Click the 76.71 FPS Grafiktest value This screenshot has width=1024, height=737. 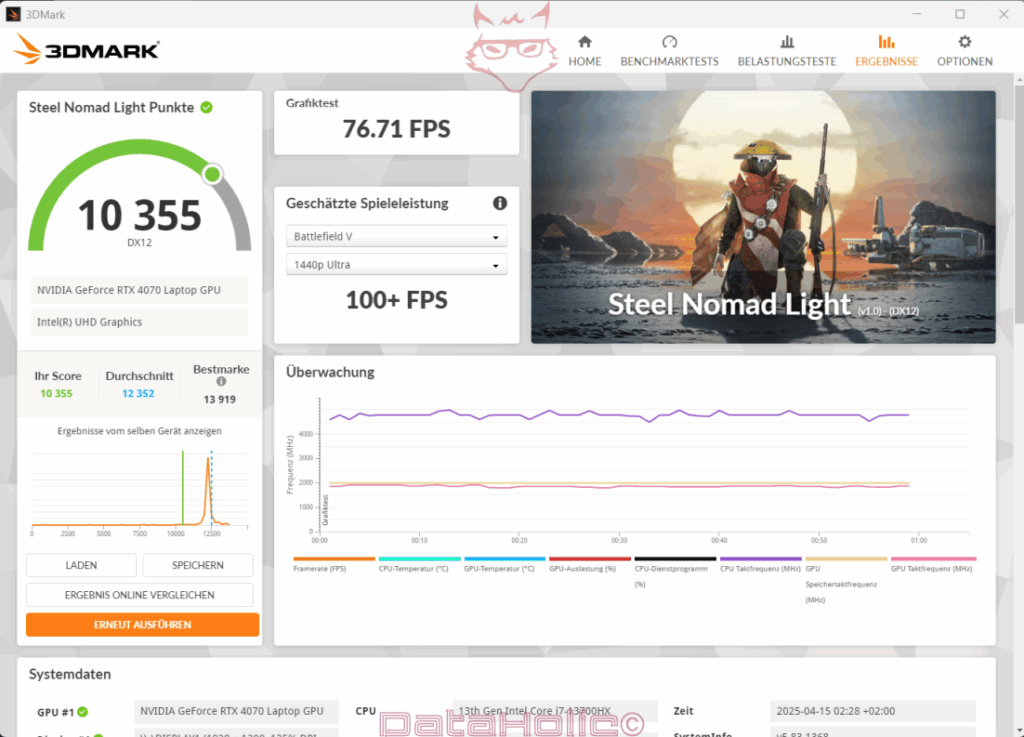click(396, 129)
